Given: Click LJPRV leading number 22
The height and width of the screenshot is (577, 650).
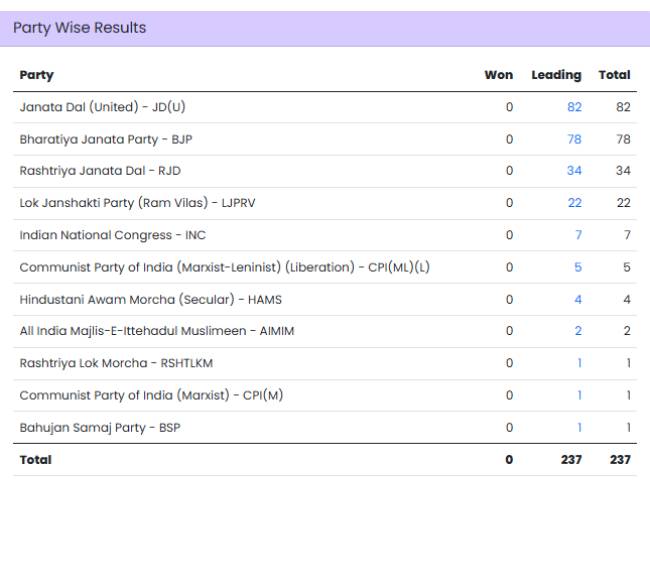Looking at the screenshot, I should click(x=574, y=203).
